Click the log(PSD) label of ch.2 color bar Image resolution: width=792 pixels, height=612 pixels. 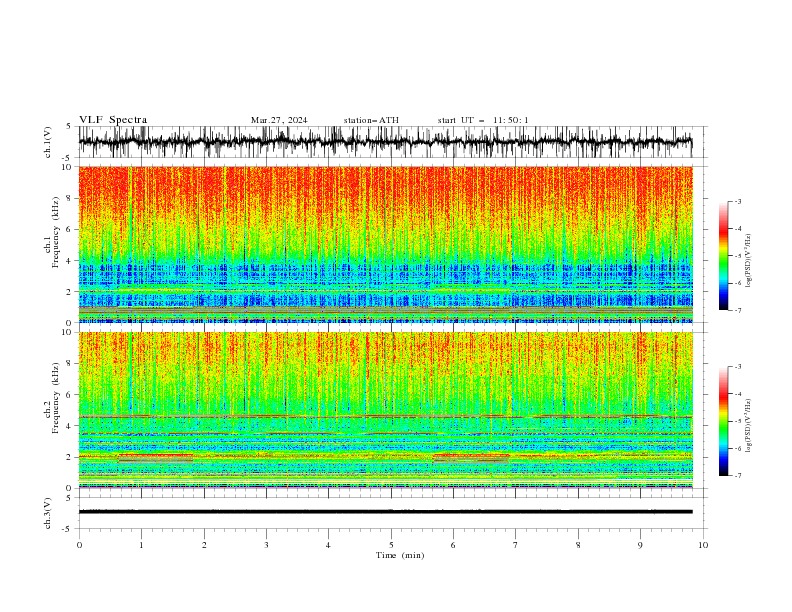(x=748, y=425)
